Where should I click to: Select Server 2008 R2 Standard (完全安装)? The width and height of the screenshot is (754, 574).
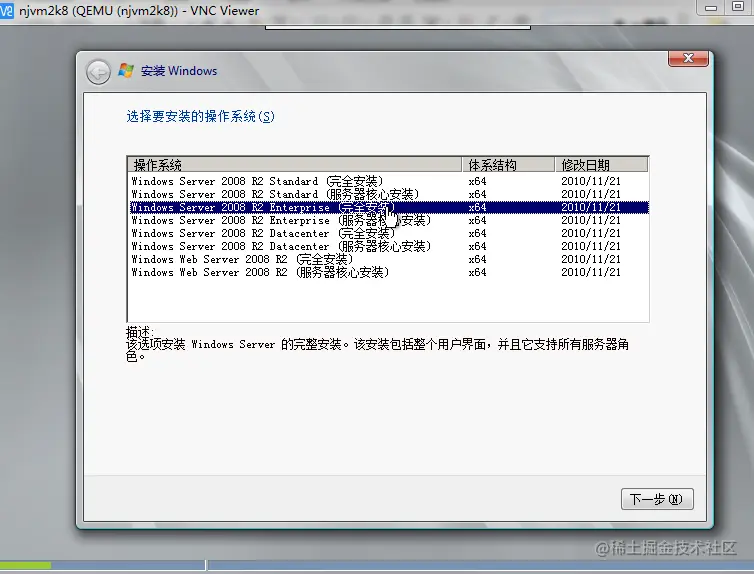pyautogui.click(x=389, y=181)
